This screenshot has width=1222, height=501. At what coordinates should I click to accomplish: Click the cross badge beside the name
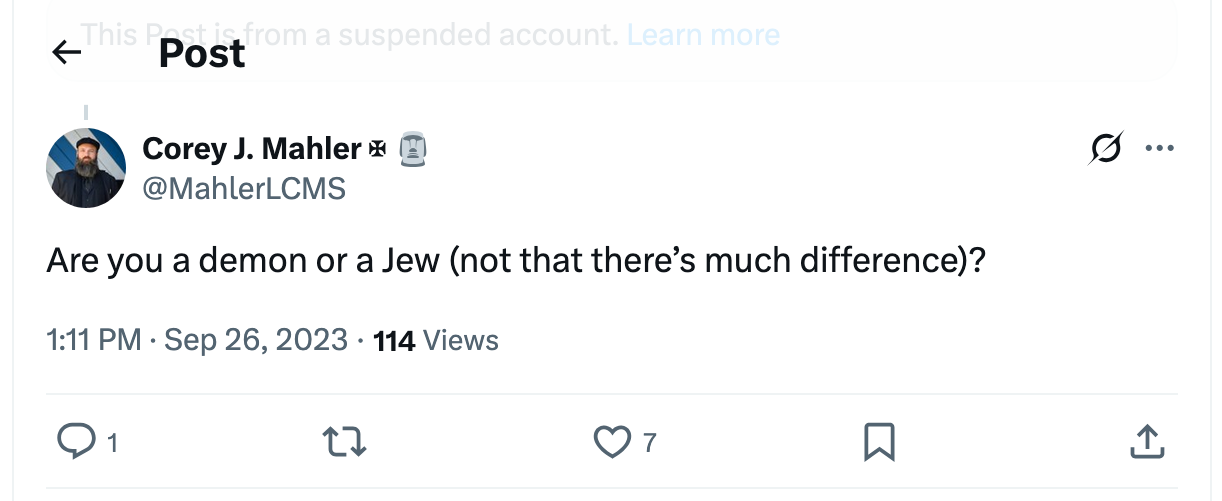(x=378, y=150)
